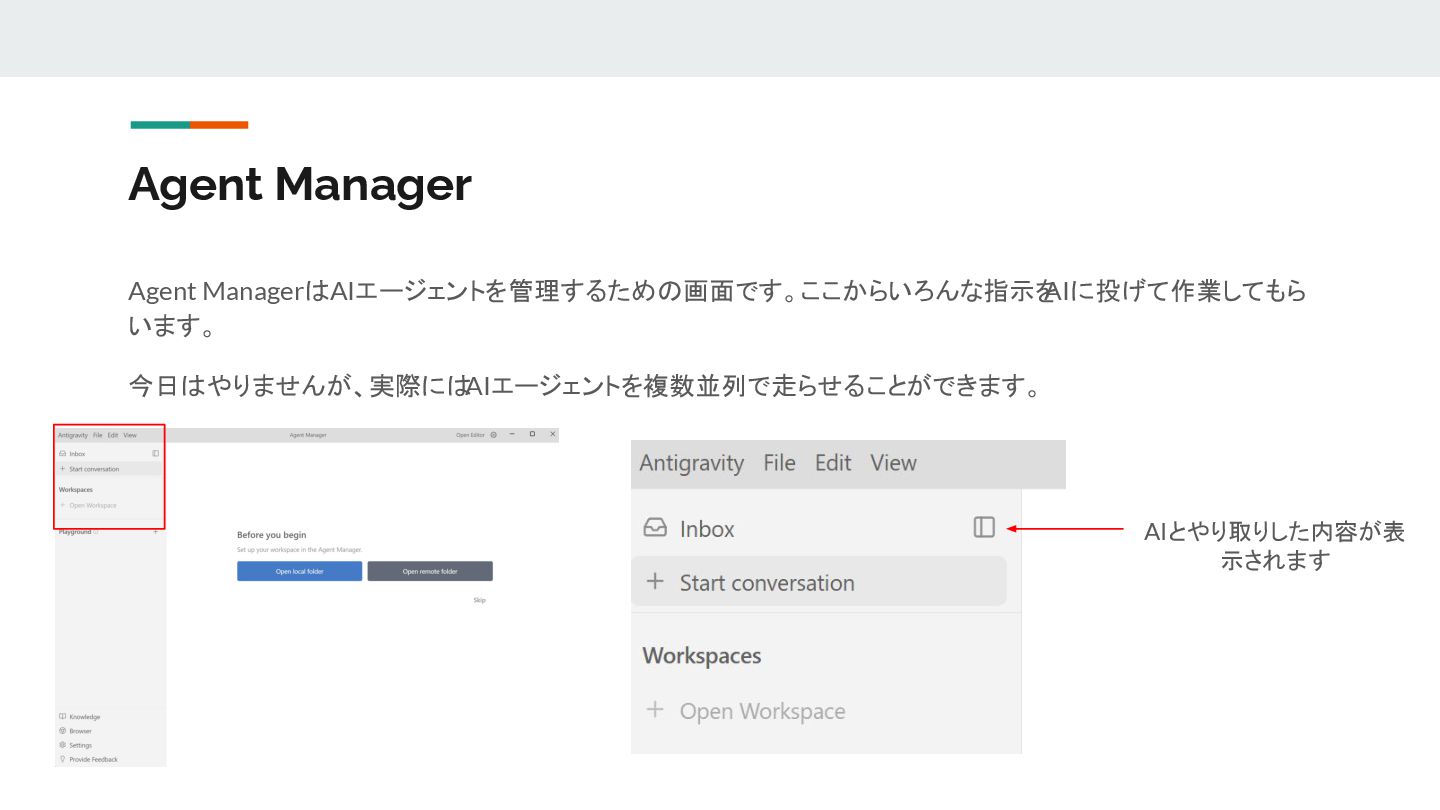Click the blue Open local folder button
This screenshot has width=1440, height=810.
299,571
